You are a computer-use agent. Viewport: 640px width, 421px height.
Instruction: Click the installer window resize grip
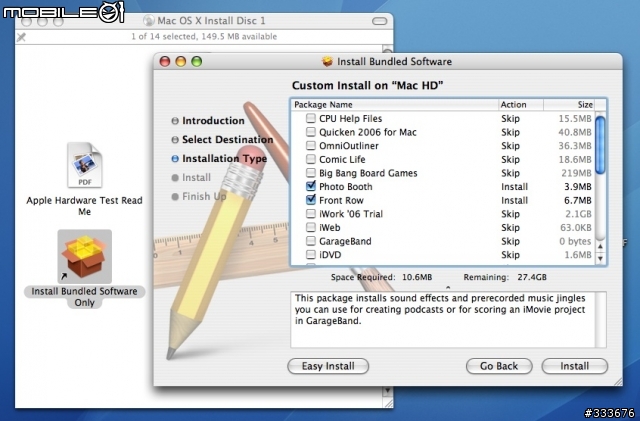[617, 381]
